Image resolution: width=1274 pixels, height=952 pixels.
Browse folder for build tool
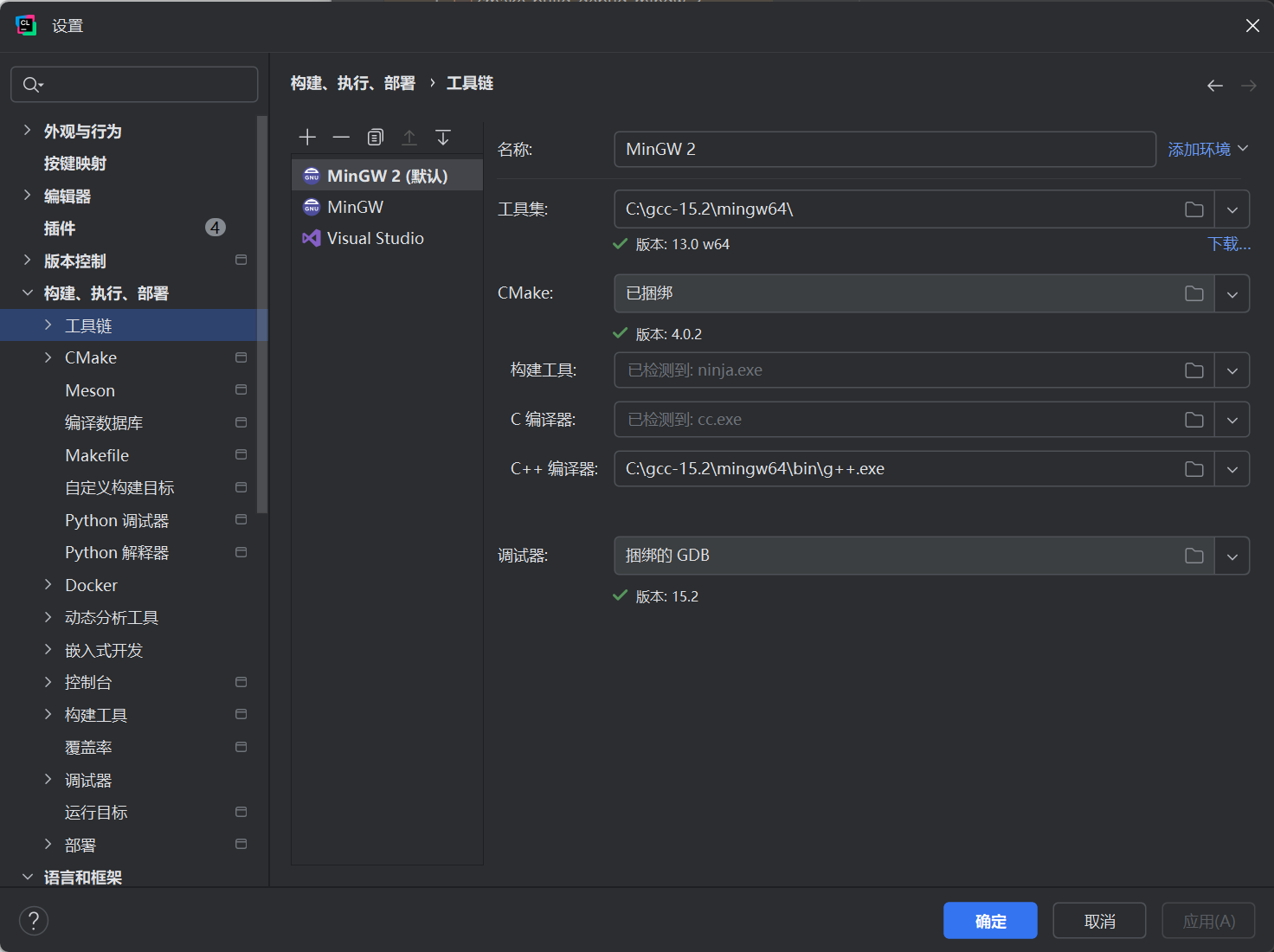[1194, 370]
